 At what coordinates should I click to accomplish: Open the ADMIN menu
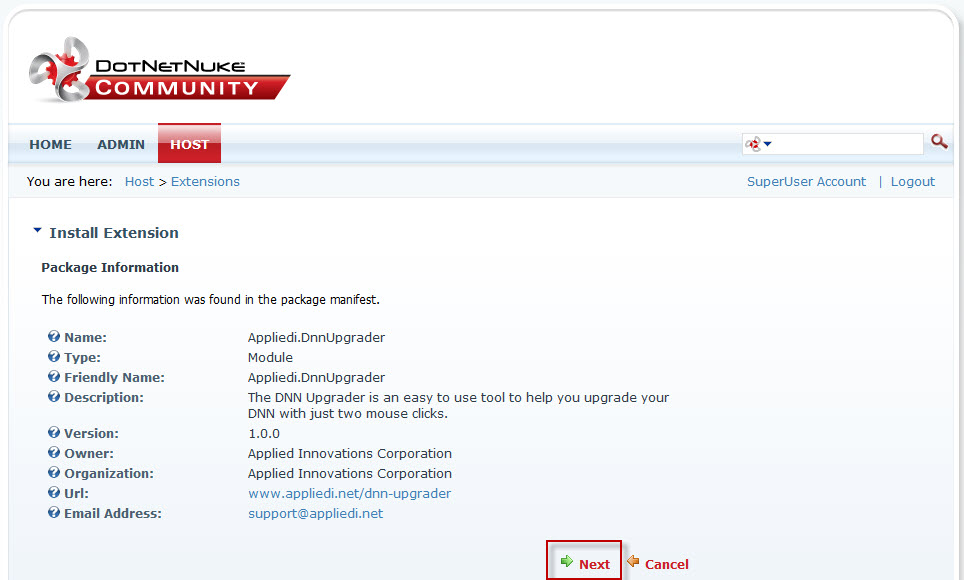[121, 145]
